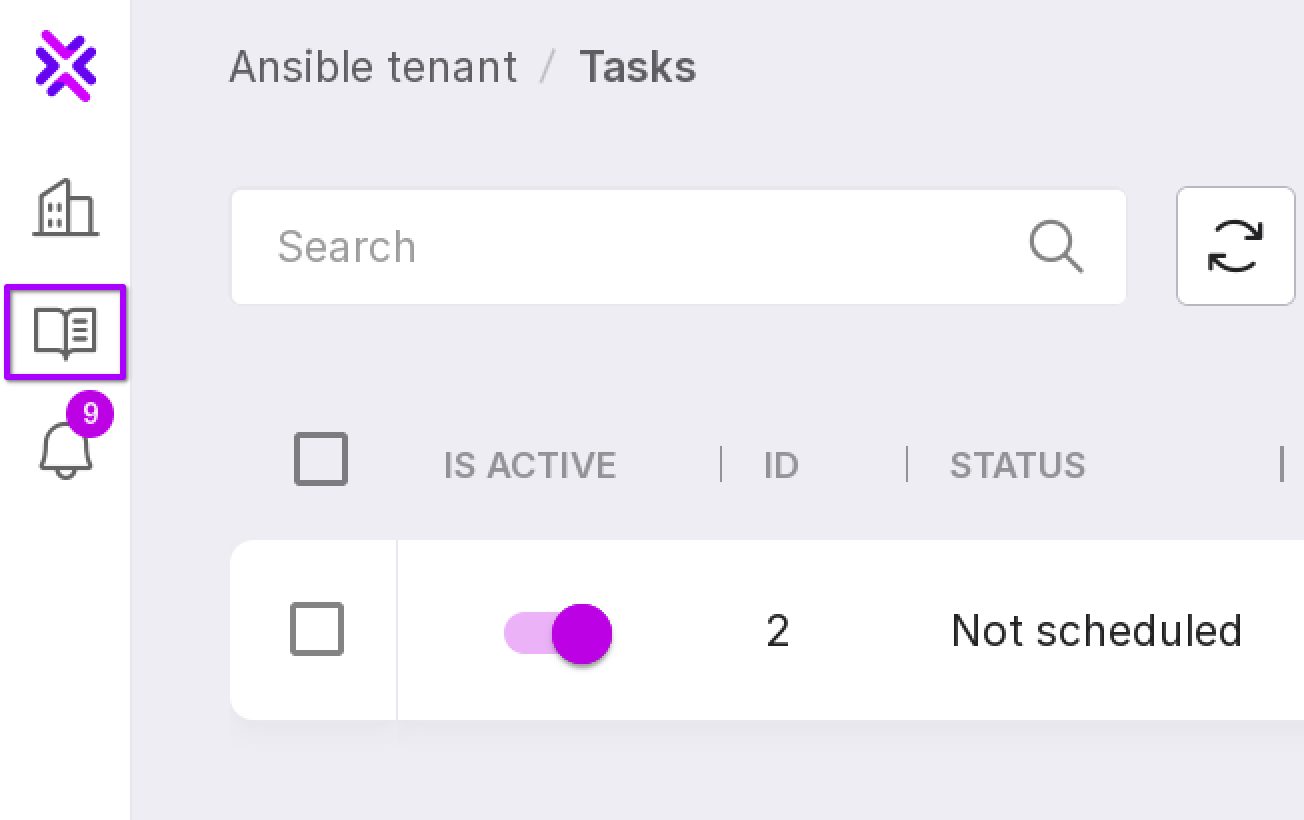Viewport: 1304px width, 820px height.
Task: Sort by the ID column header
Action: [781, 466]
